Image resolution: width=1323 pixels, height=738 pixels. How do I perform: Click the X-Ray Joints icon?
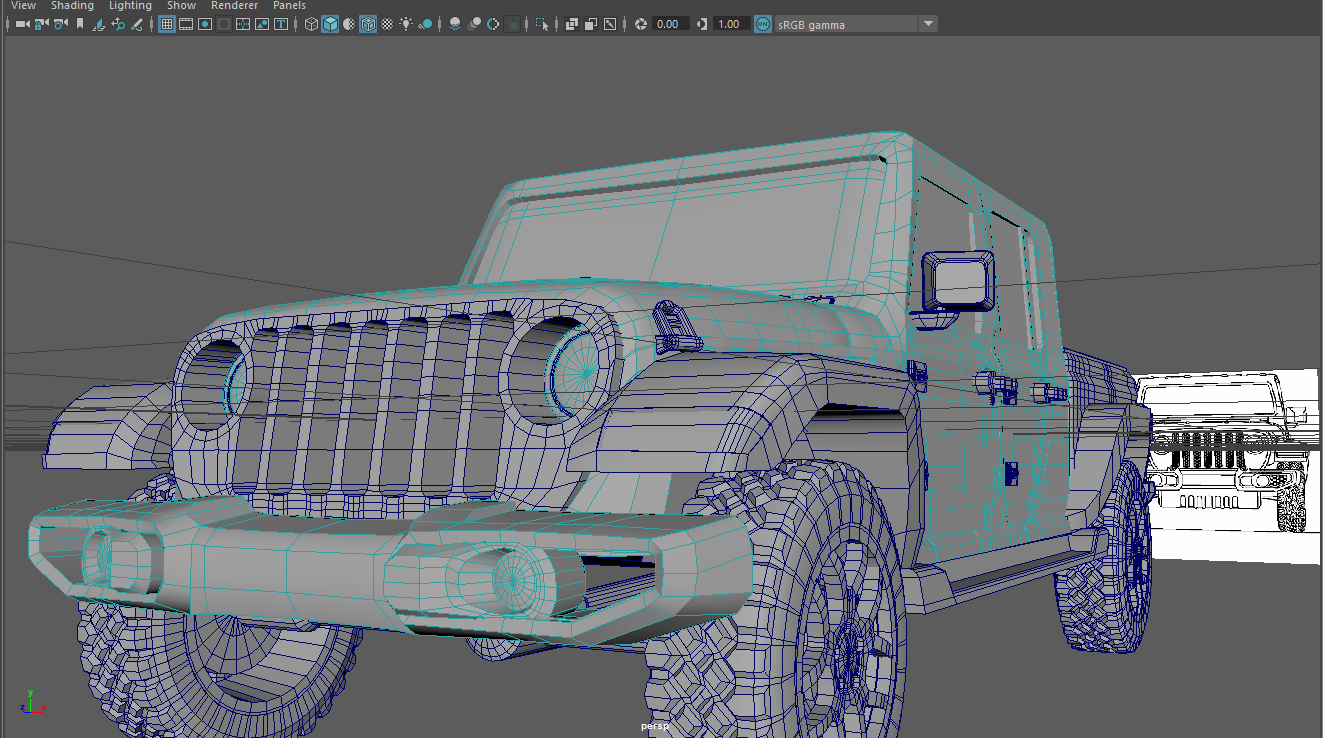pyautogui.click(x=610, y=24)
